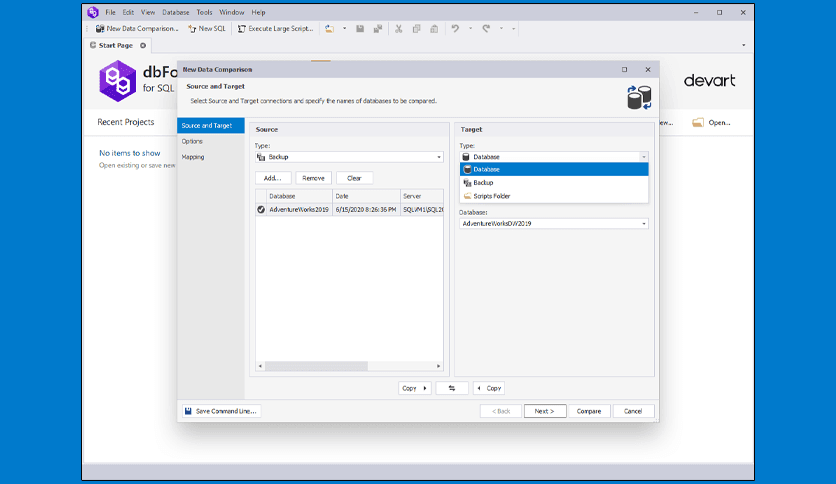Click the Save All toolbar icon
836x484 pixels.
pos(378,29)
